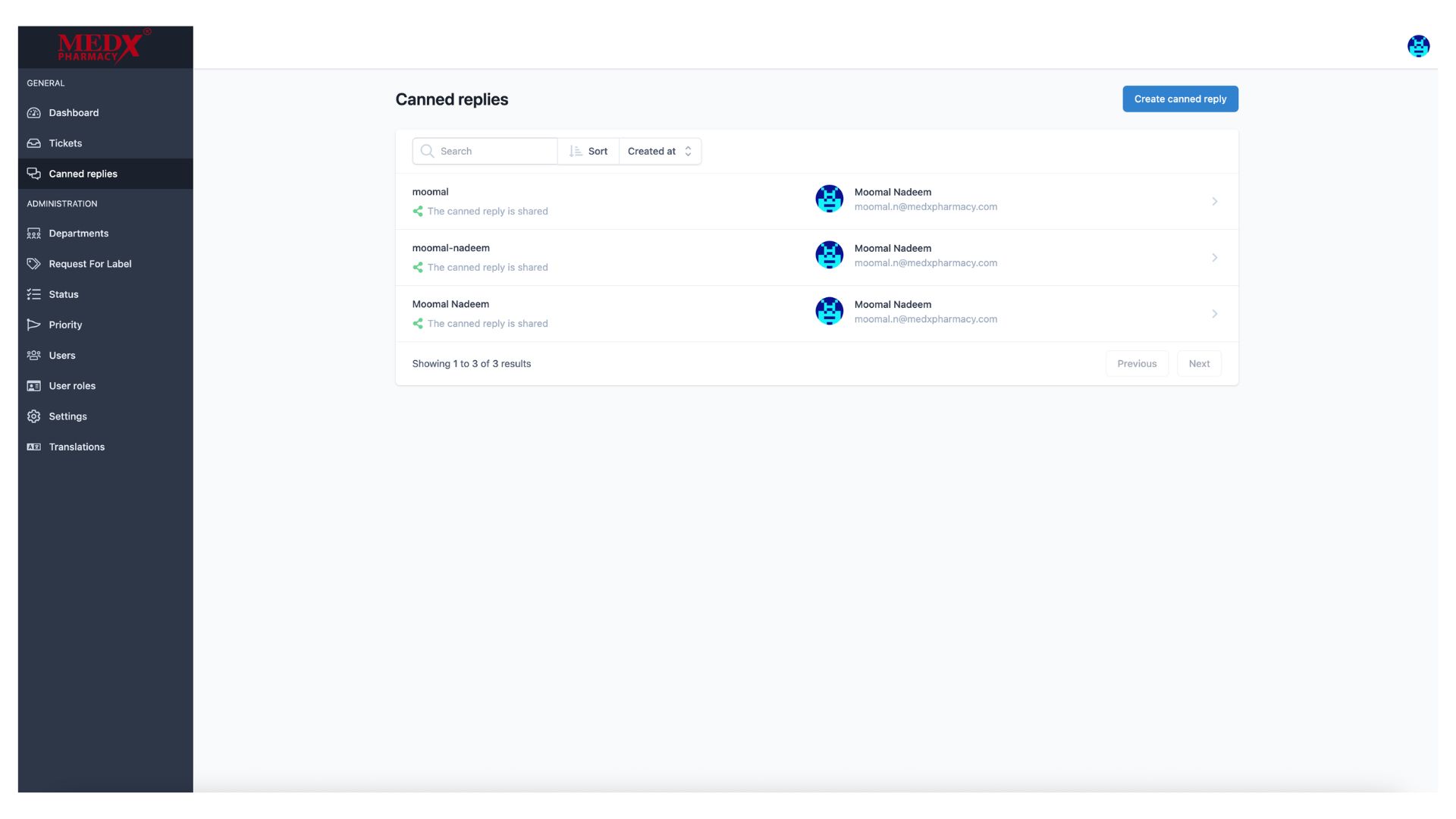Click author avatar in the Moomal Nadeem row
Image resolution: width=1456 pixels, height=819 pixels.
click(829, 311)
